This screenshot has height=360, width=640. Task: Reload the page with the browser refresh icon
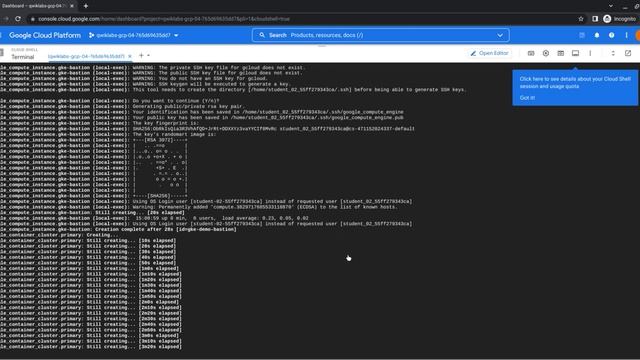pos(18,19)
